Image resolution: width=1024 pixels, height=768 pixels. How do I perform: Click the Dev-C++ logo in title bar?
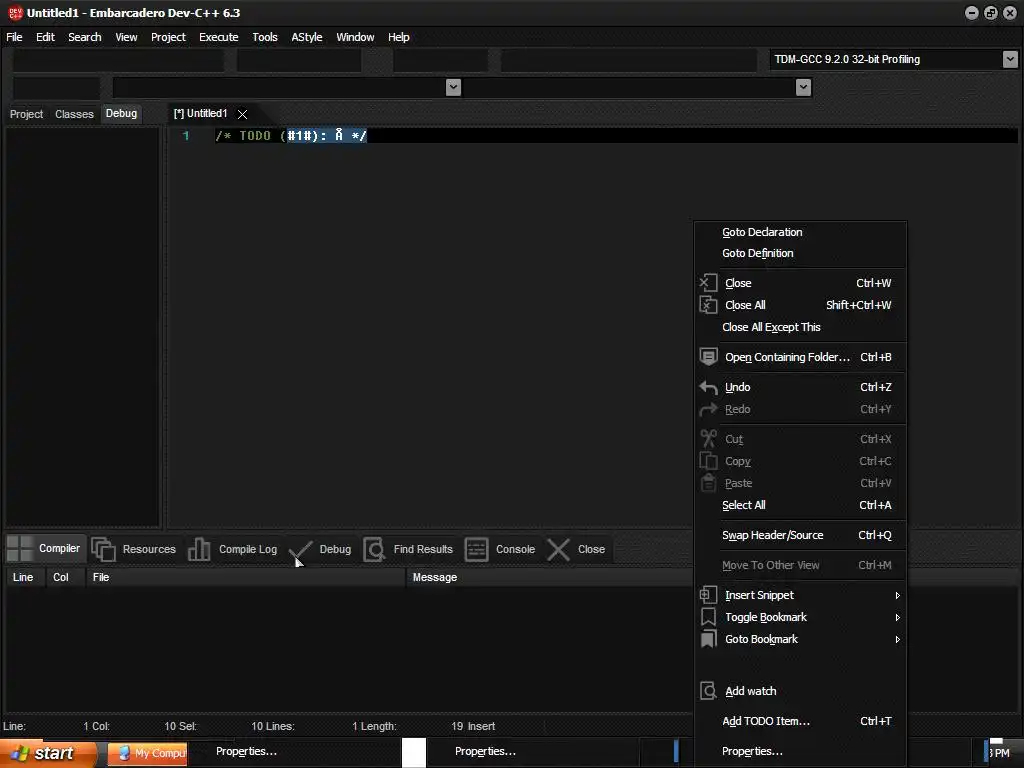(x=15, y=13)
